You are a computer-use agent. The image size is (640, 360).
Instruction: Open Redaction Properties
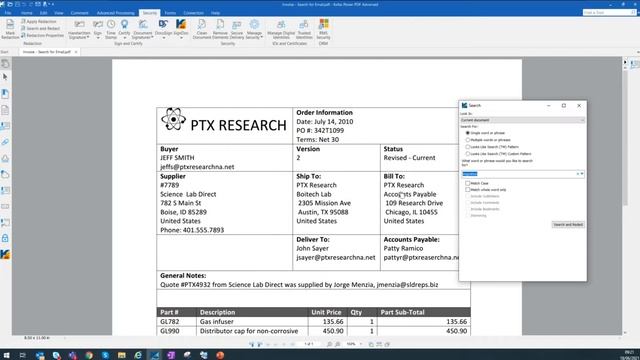42,36
